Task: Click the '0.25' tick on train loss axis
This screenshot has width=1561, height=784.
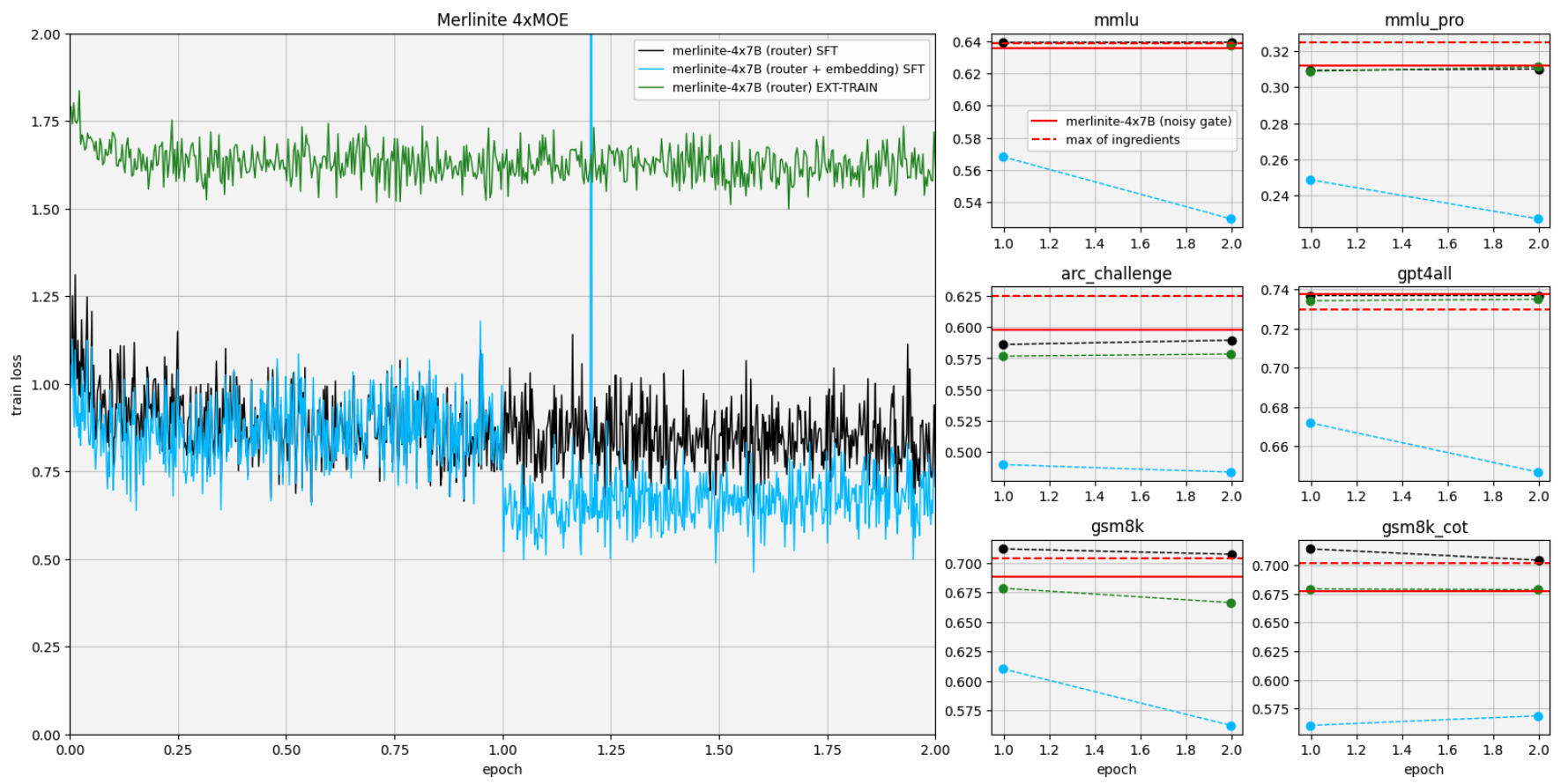Action: (x=45, y=647)
